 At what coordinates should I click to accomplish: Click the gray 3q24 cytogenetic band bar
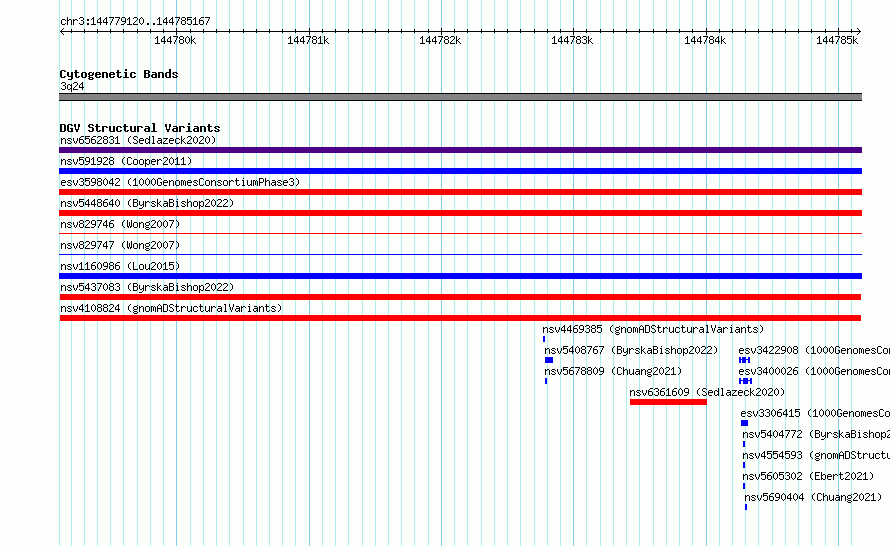click(460, 97)
